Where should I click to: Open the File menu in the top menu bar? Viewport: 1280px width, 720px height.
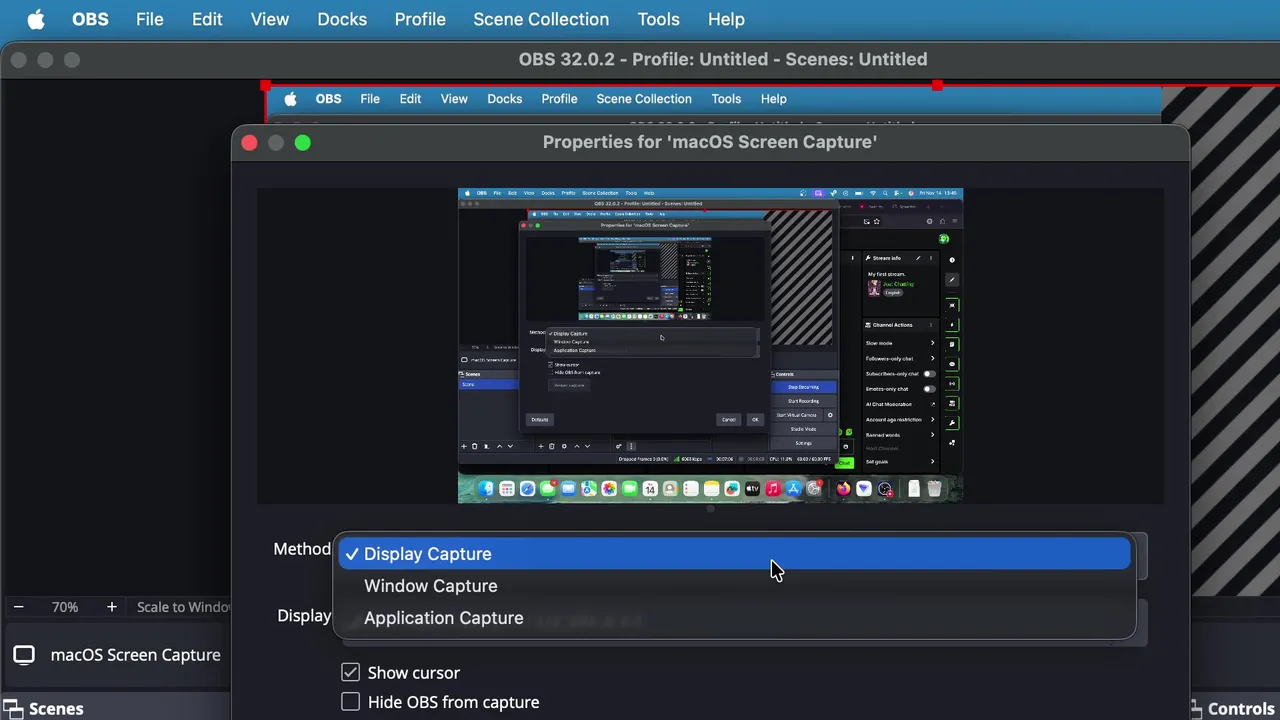[149, 19]
